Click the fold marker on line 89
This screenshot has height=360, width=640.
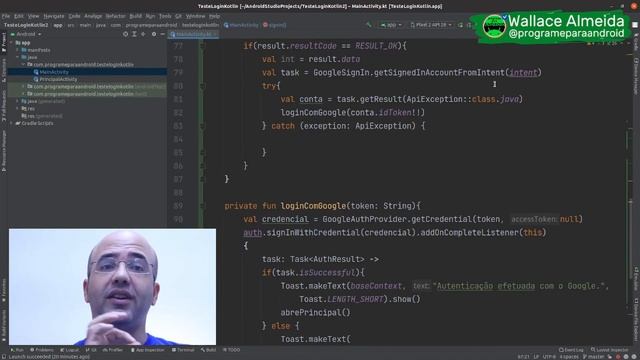point(202,206)
